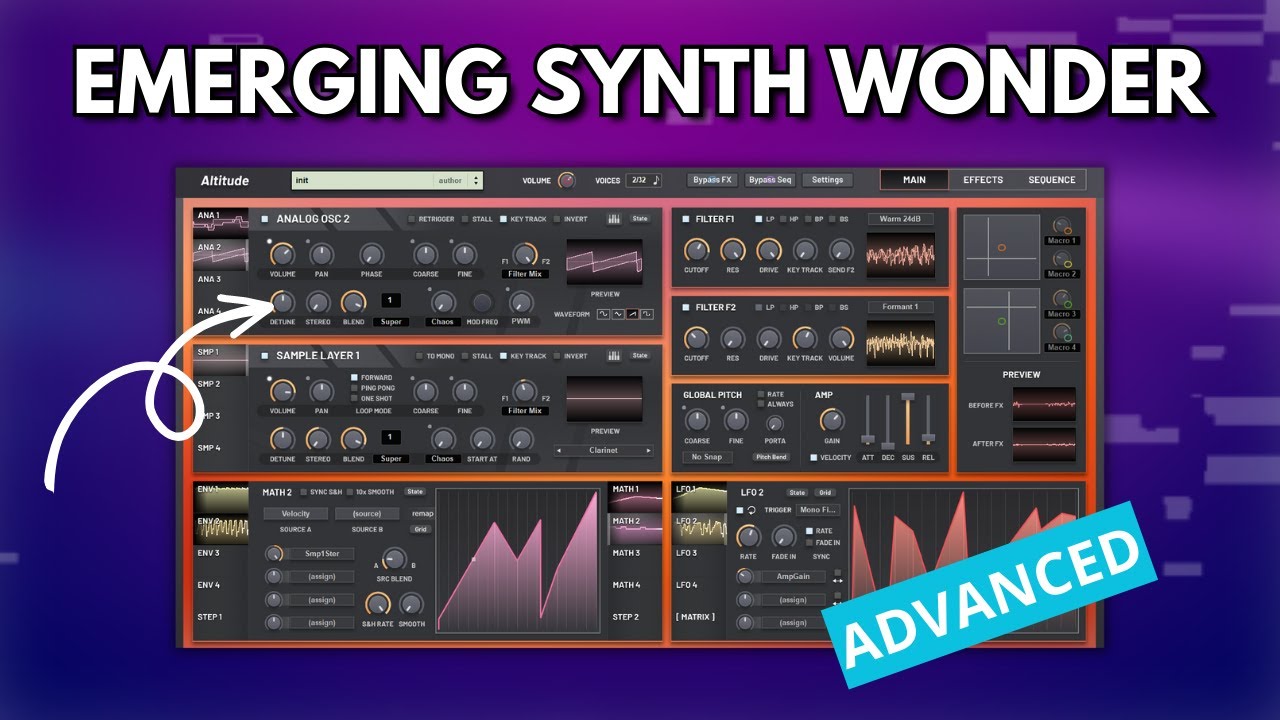Click the Blend knob in Analog Osc 2
1280x720 pixels.
(x=353, y=302)
